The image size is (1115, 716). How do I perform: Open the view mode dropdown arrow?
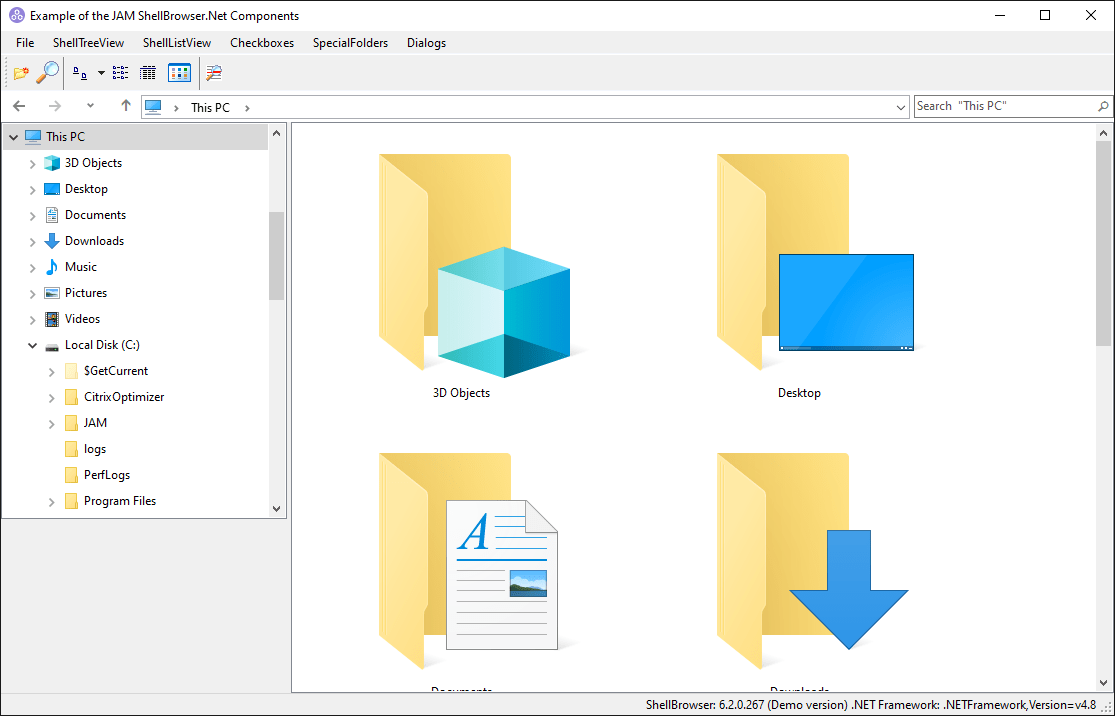coord(101,73)
